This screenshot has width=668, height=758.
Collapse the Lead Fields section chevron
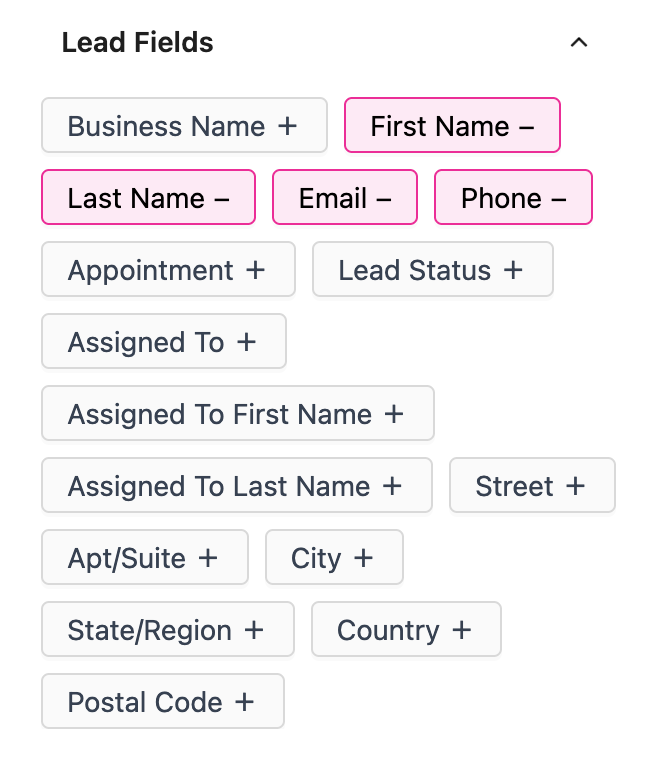click(578, 43)
